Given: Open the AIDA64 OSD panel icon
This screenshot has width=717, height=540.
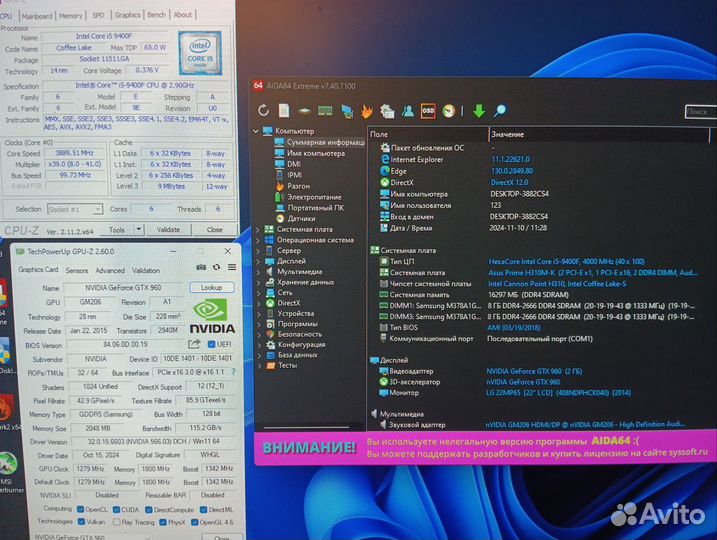Looking at the screenshot, I should click(428, 111).
